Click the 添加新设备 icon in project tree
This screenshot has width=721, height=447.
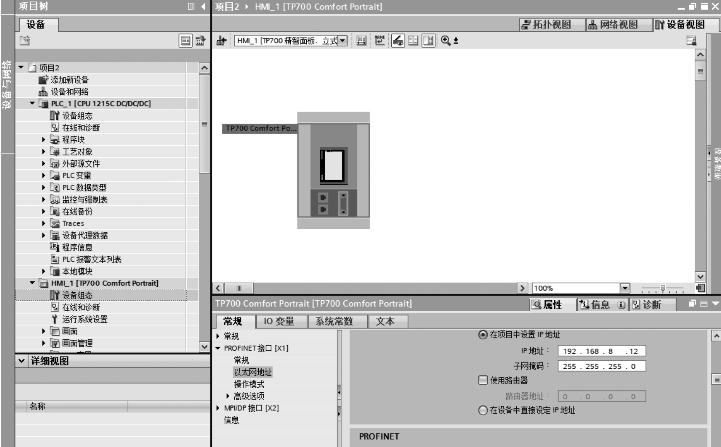(43, 80)
